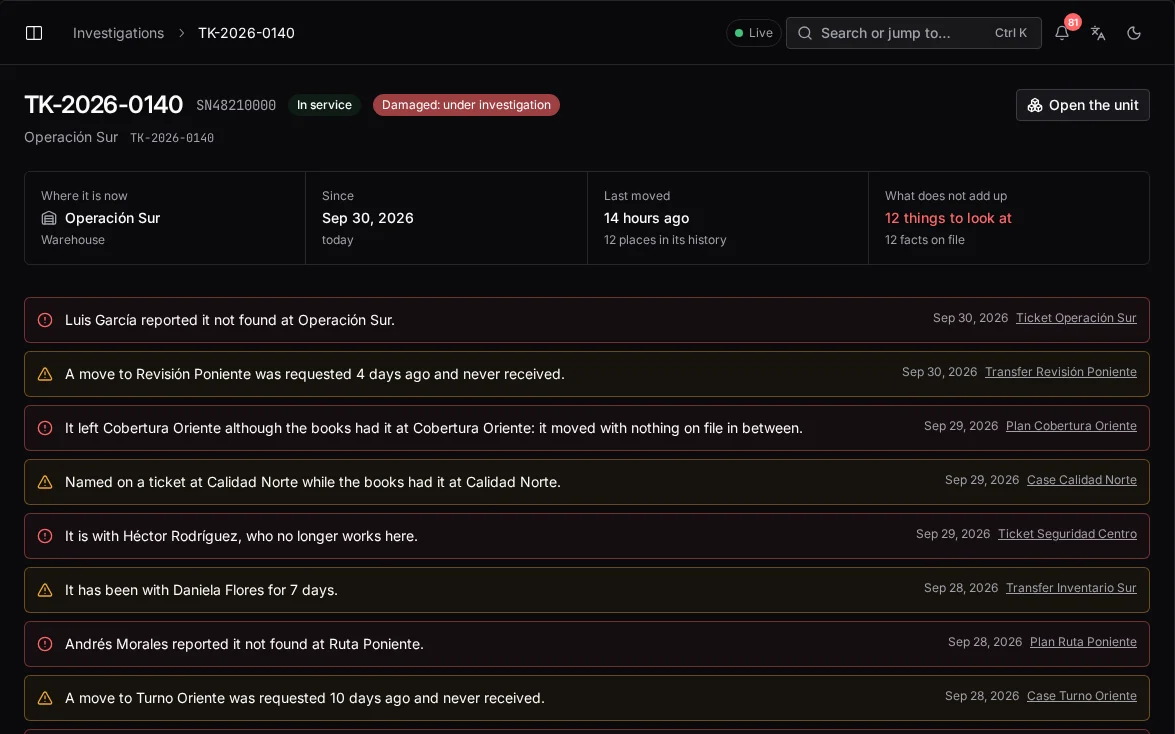Open the Ticket Operación Sur link

tap(1076, 318)
